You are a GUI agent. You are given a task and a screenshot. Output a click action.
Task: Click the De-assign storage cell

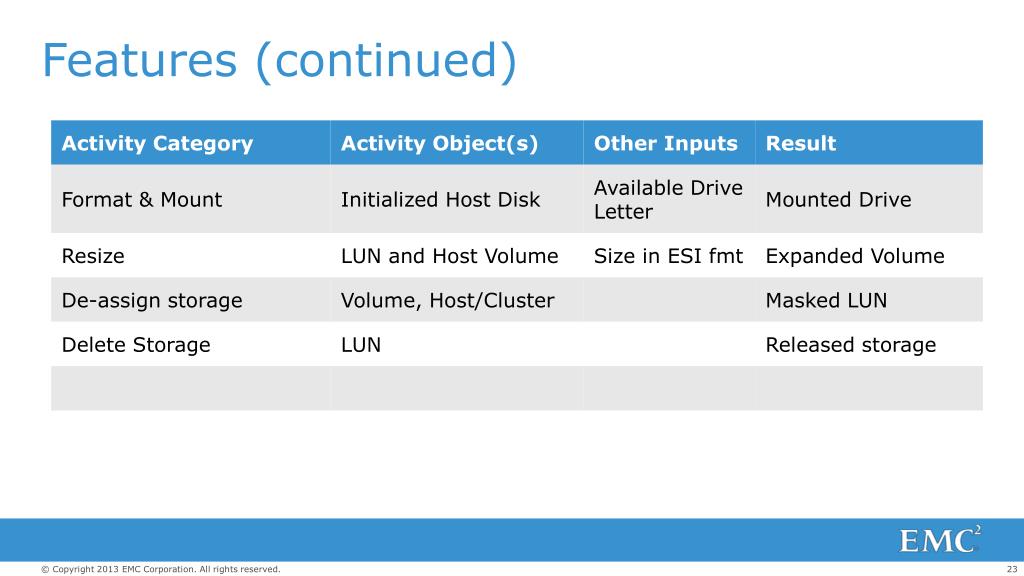click(x=191, y=300)
